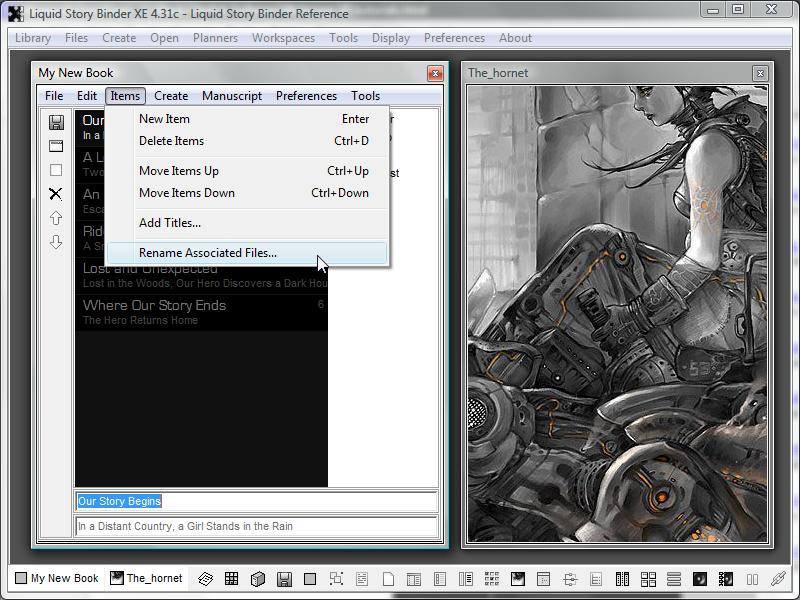The height and width of the screenshot is (600, 800).
Task: Click the Our Story Begins title field
Action: point(256,501)
